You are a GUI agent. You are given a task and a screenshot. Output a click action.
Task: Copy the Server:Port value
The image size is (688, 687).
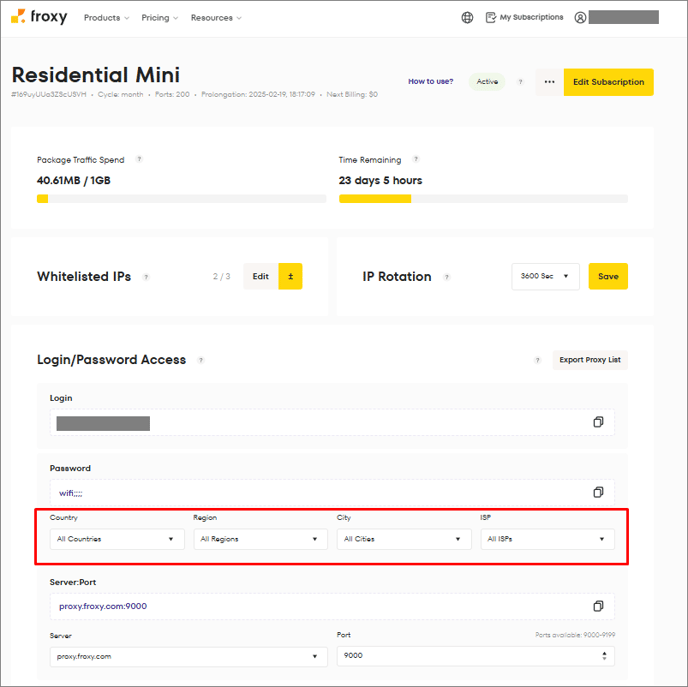click(598, 606)
